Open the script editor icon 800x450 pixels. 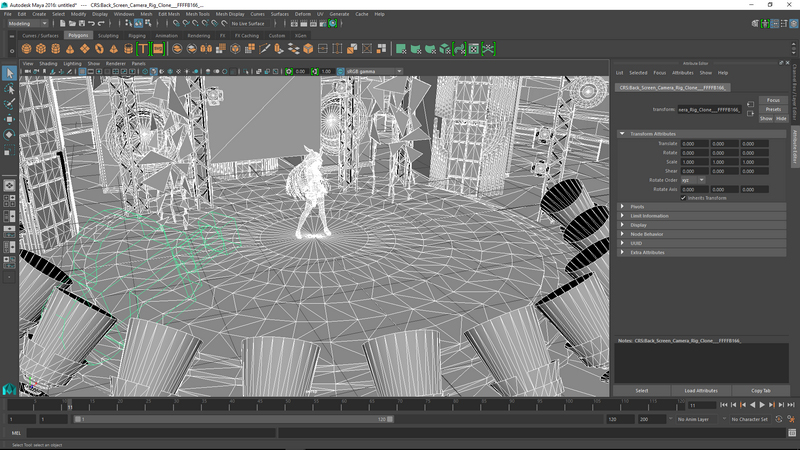[x=792, y=433]
